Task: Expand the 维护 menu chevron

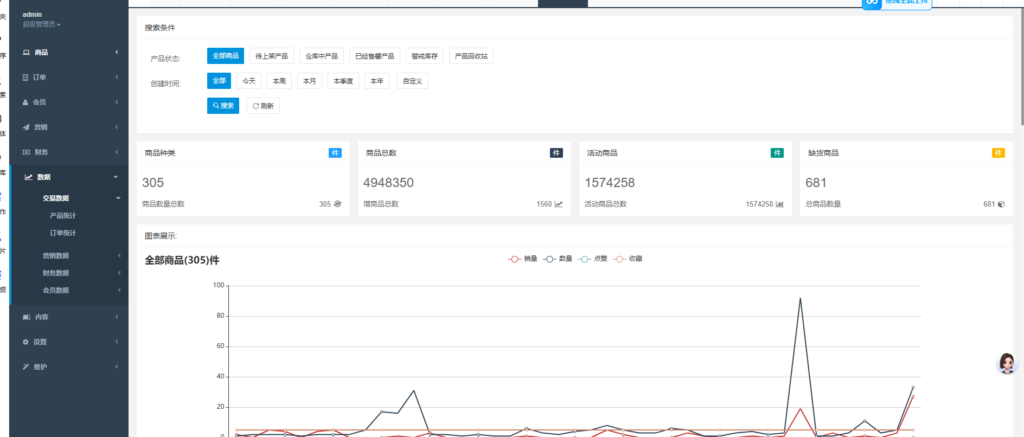Action: pos(117,366)
